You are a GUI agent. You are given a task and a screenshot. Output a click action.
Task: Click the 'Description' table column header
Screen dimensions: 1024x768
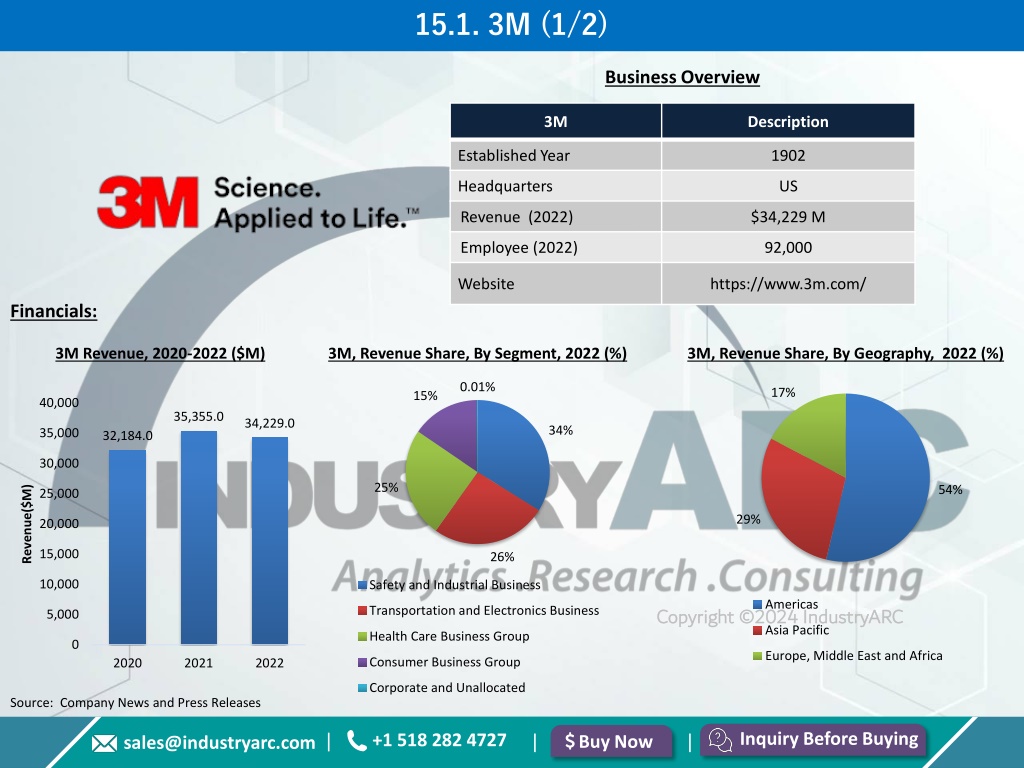pos(788,121)
